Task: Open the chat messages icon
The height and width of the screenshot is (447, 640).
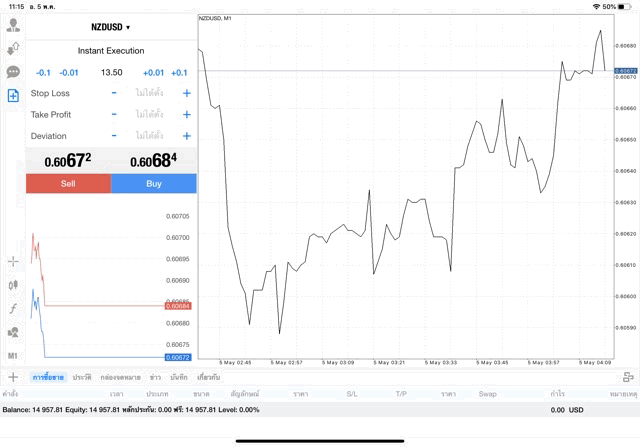Action: (x=13, y=72)
